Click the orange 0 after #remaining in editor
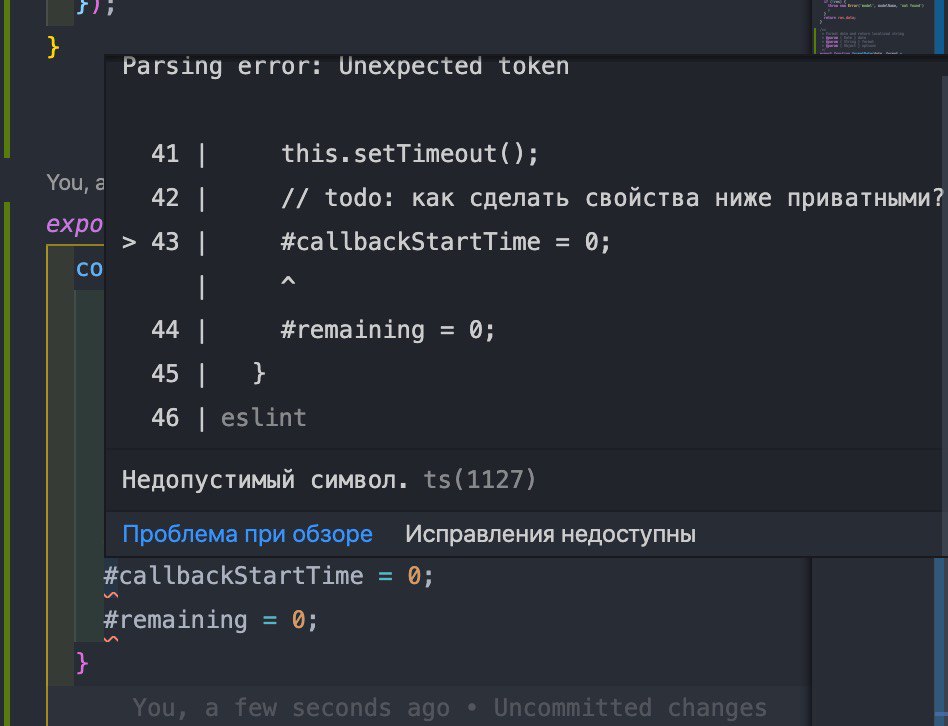 click(x=298, y=620)
